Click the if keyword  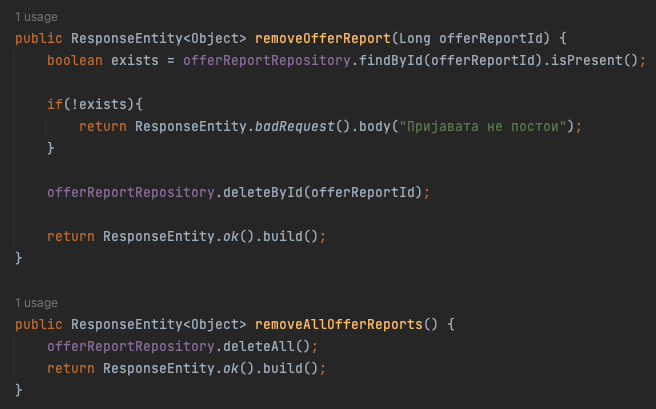[x=54, y=104]
